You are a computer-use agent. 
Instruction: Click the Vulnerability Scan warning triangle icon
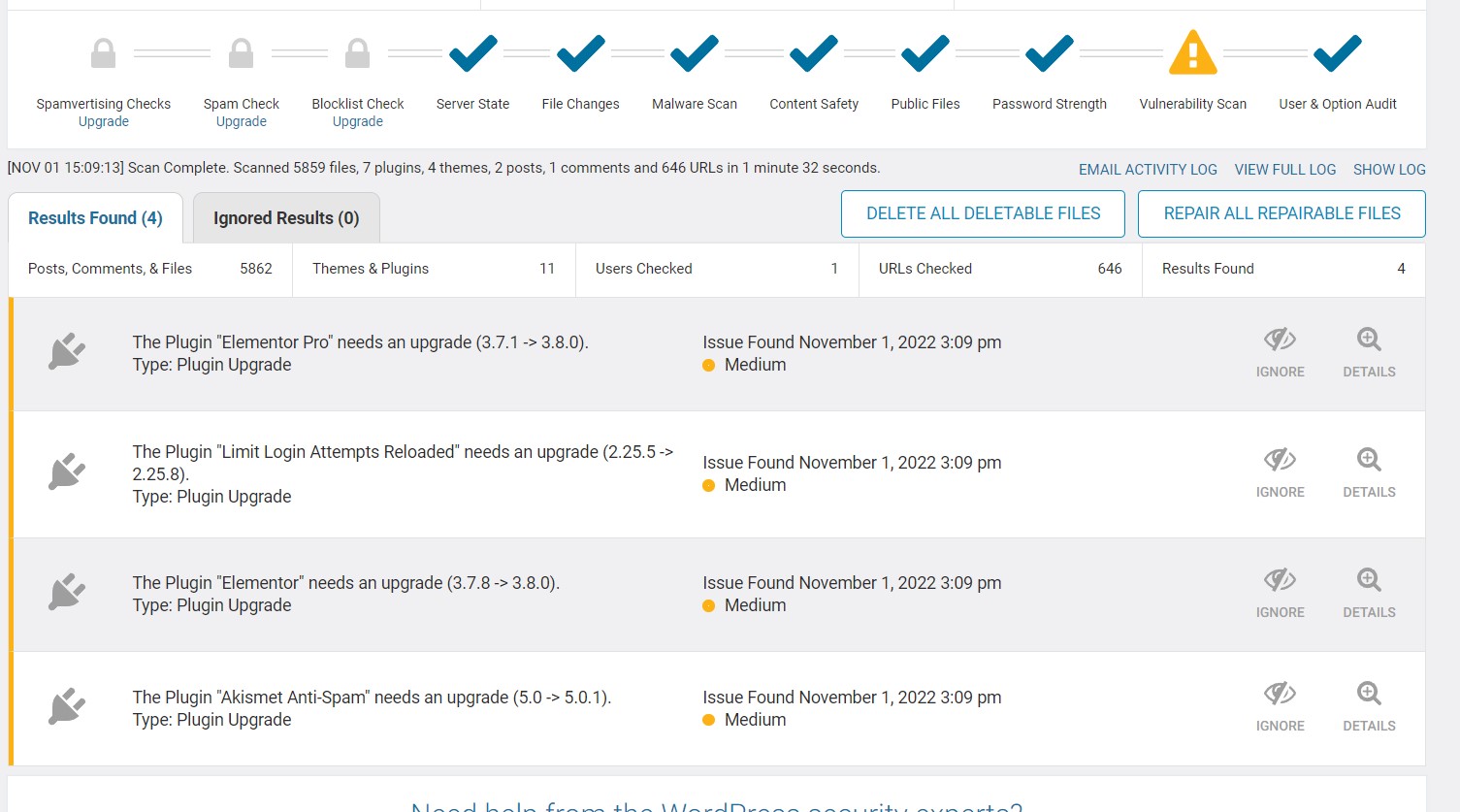pos(1192,53)
